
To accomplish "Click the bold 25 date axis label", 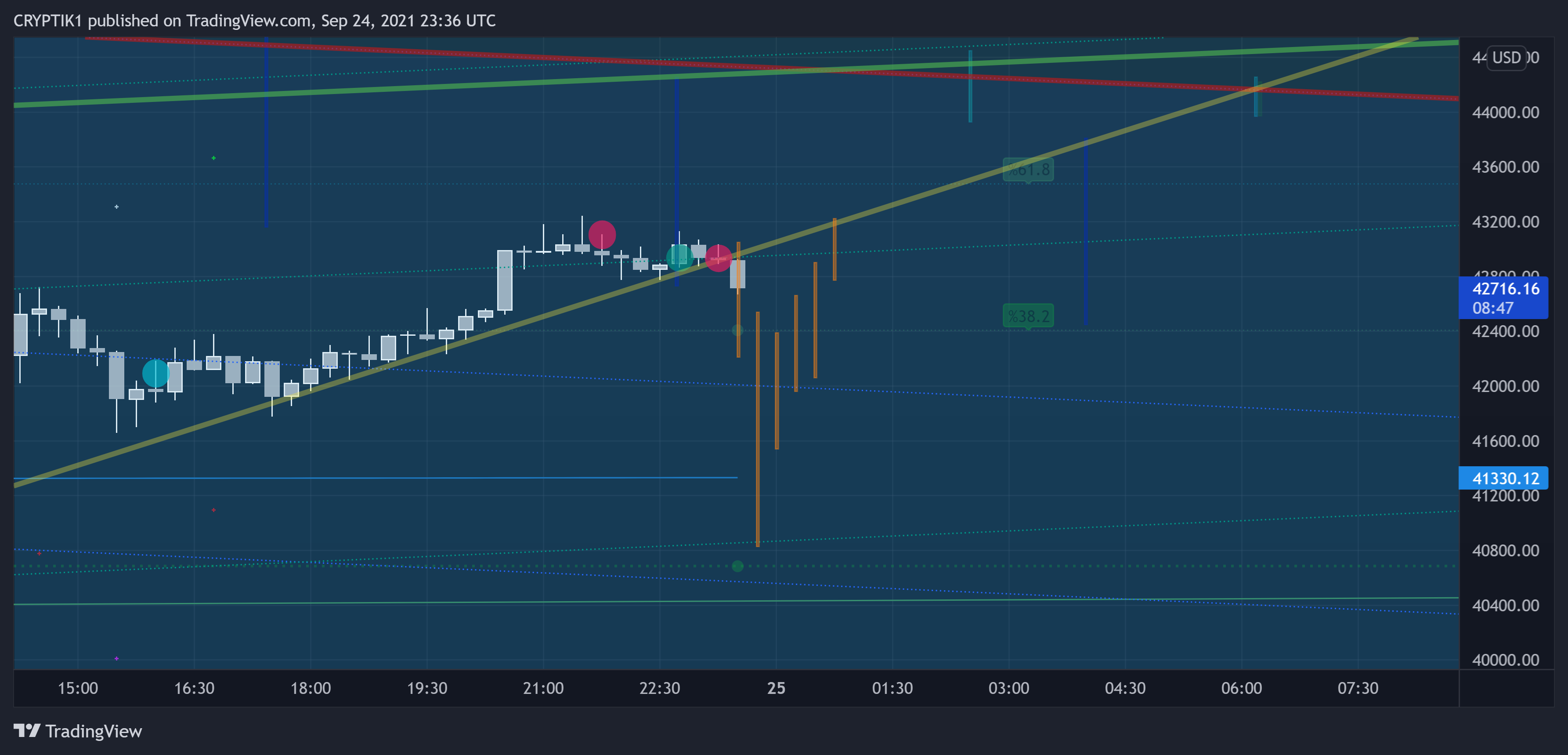I will tap(776, 688).
